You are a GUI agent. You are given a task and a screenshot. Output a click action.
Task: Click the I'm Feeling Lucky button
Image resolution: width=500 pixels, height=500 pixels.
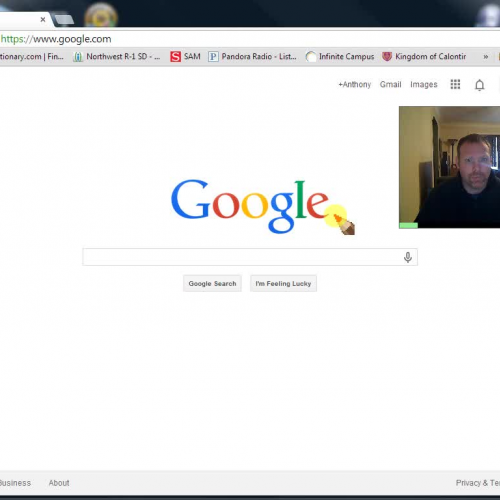pyautogui.click(x=283, y=283)
